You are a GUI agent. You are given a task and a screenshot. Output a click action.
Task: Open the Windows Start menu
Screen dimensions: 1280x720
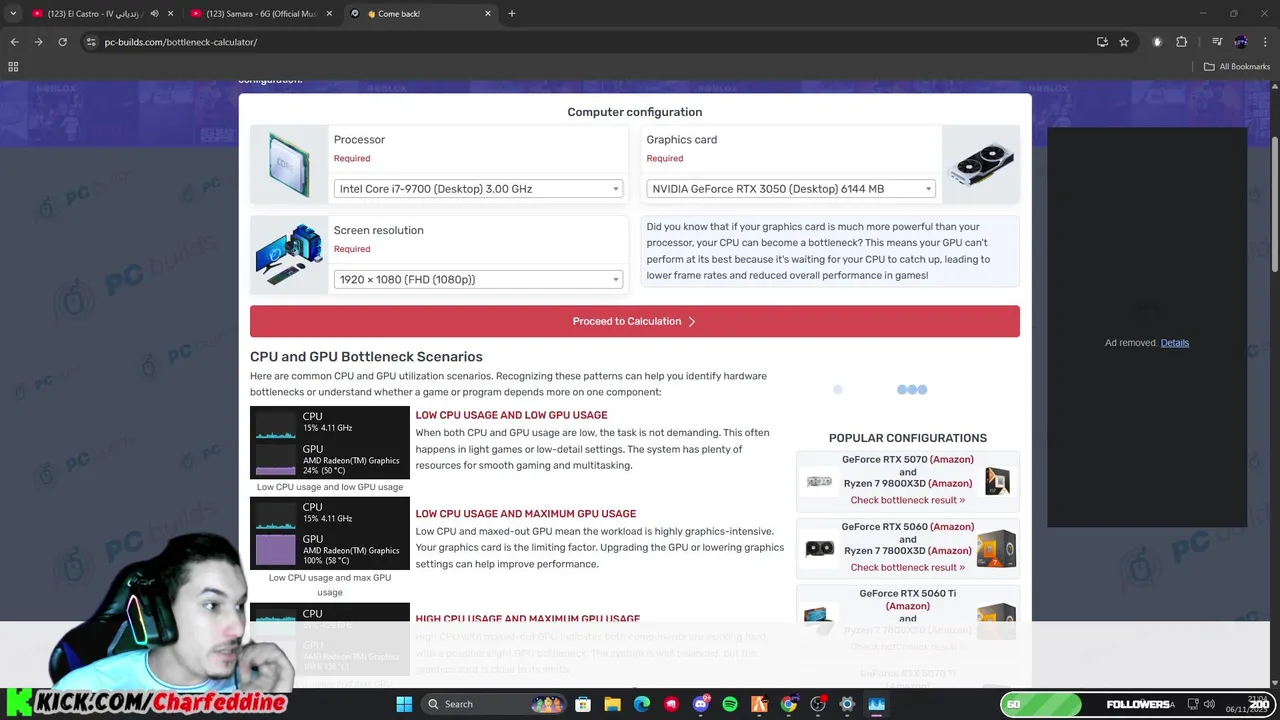(404, 704)
